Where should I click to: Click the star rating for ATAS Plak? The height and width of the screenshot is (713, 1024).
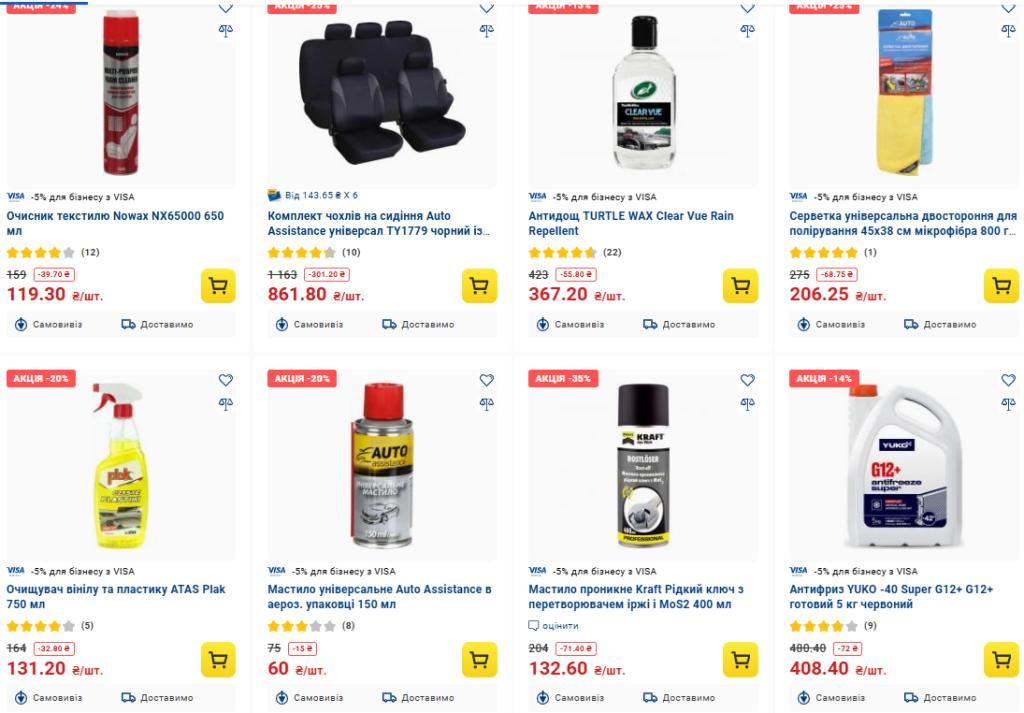41,626
